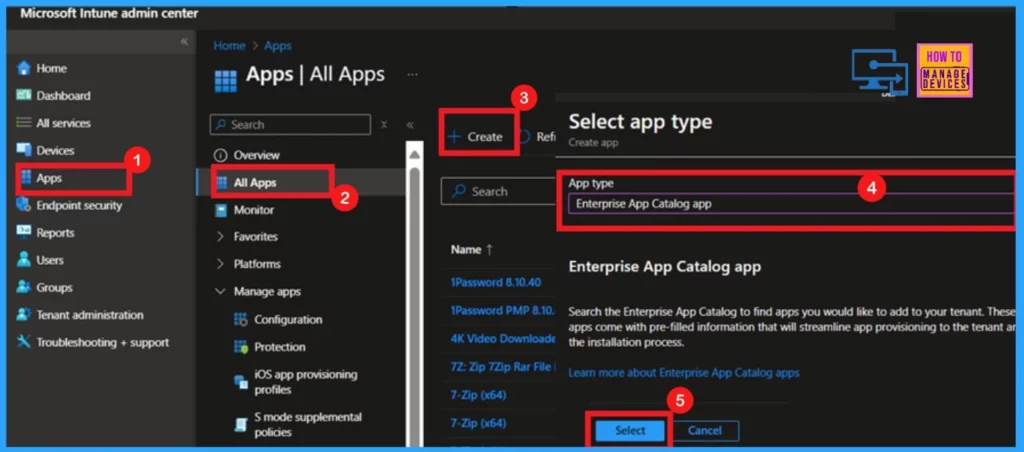Click the Tenant administration icon
This screenshot has width=1024, height=452.
(x=24, y=315)
